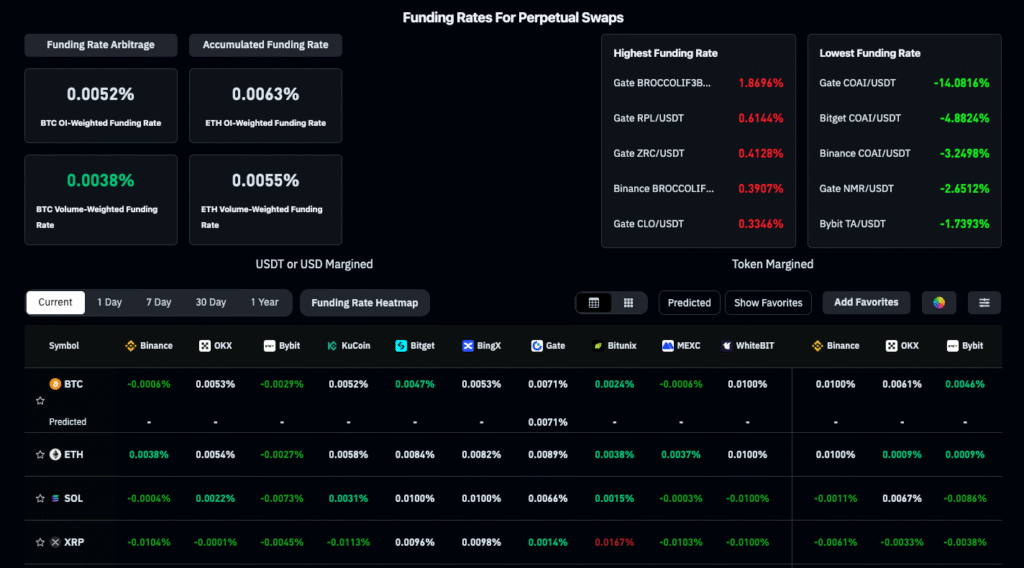Viewport: 1024px width, 568px height.
Task: Click token-margined Bybit logo in header
Action: 952,346
